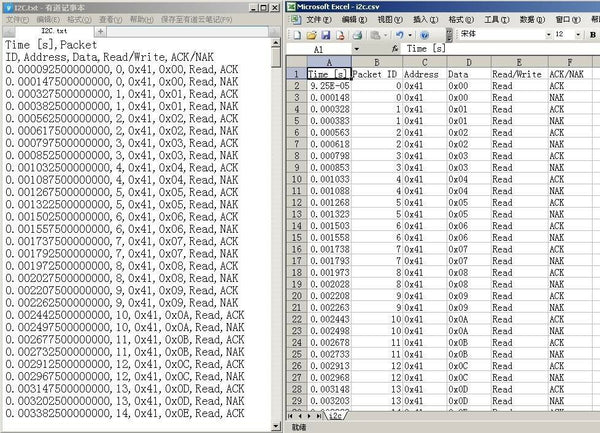Click the Bold B button in Excel
Screen dimensions: 600x433
coord(593,34)
